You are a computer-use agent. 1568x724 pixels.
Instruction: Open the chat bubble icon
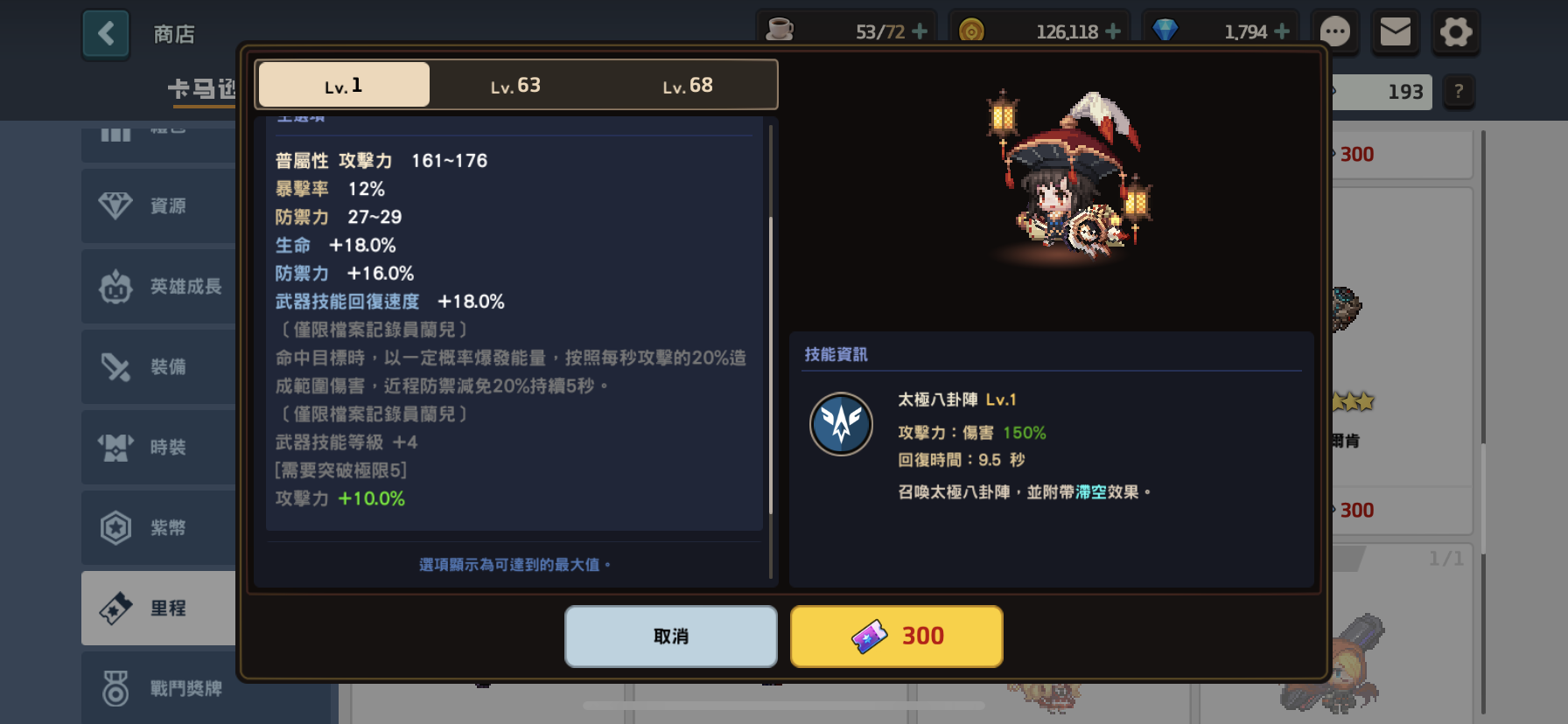pos(1335,33)
